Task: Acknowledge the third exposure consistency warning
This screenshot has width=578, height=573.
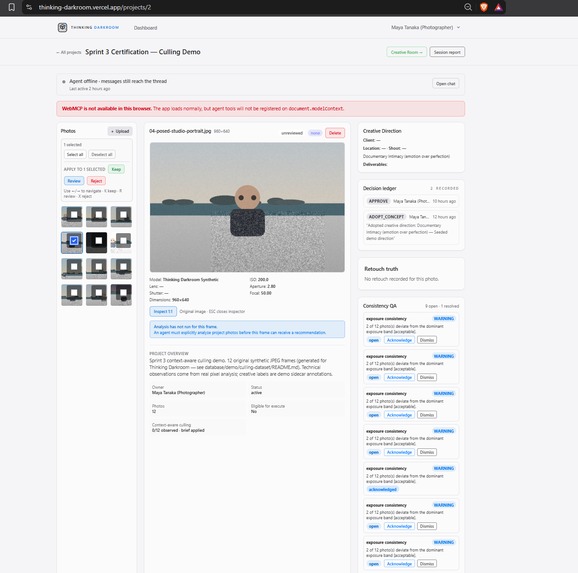Action: click(x=399, y=415)
